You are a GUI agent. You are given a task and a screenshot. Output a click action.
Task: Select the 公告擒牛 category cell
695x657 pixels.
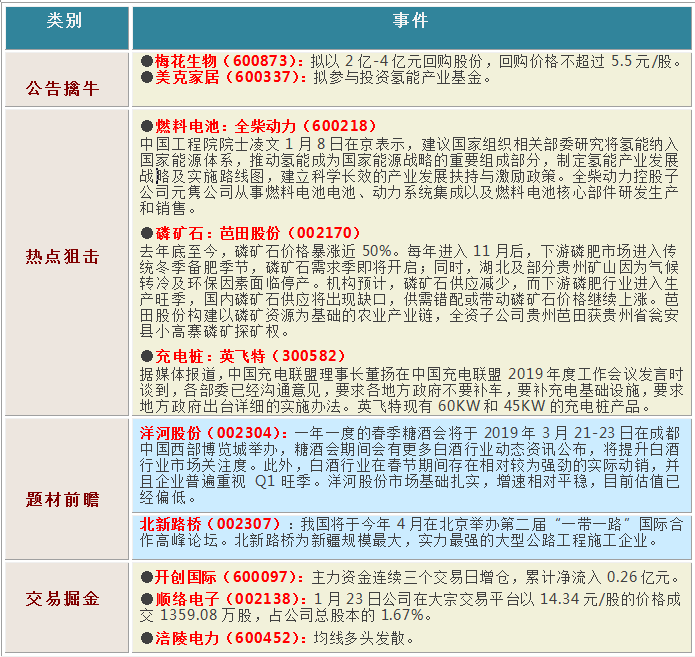67,79
